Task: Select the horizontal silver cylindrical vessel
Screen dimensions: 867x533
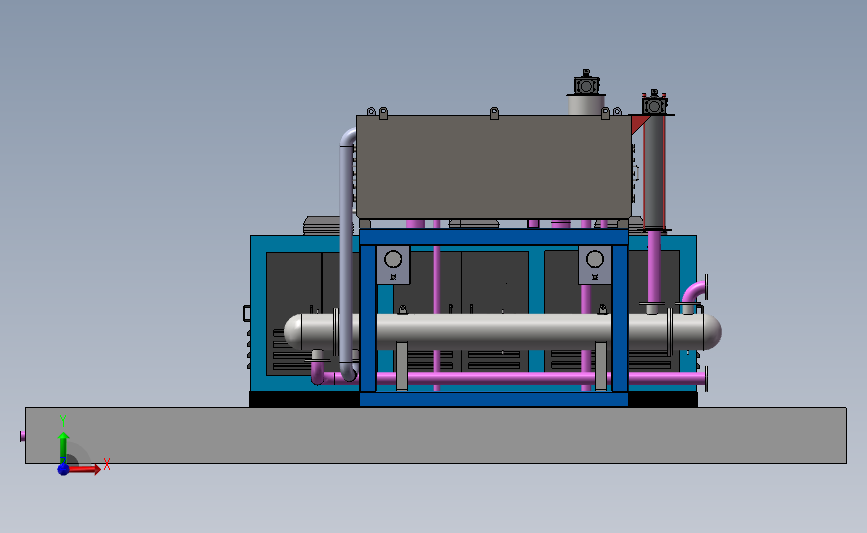Action: point(503,332)
